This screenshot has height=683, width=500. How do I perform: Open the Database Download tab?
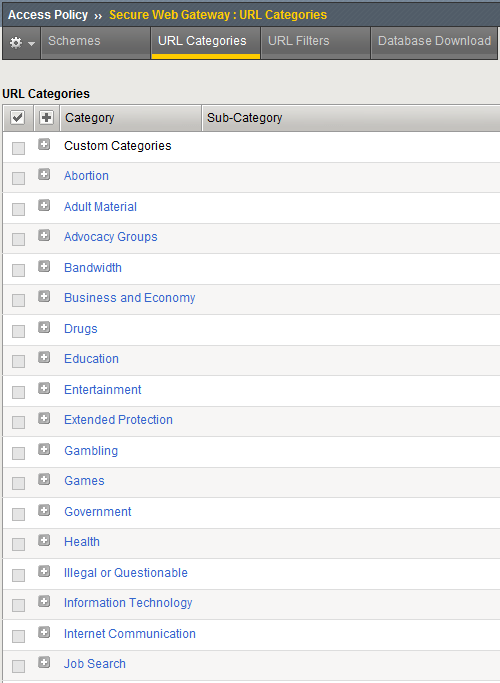[434, 43]
